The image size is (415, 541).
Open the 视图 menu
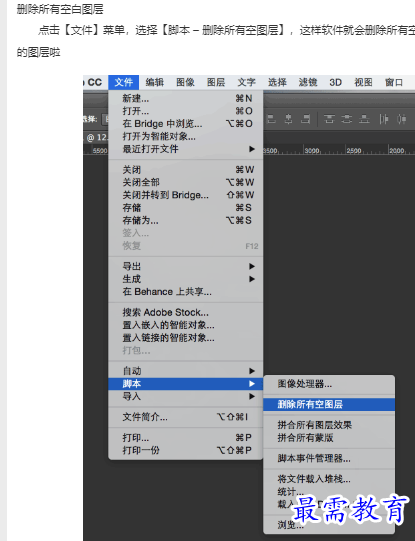(x=363, y=82)
